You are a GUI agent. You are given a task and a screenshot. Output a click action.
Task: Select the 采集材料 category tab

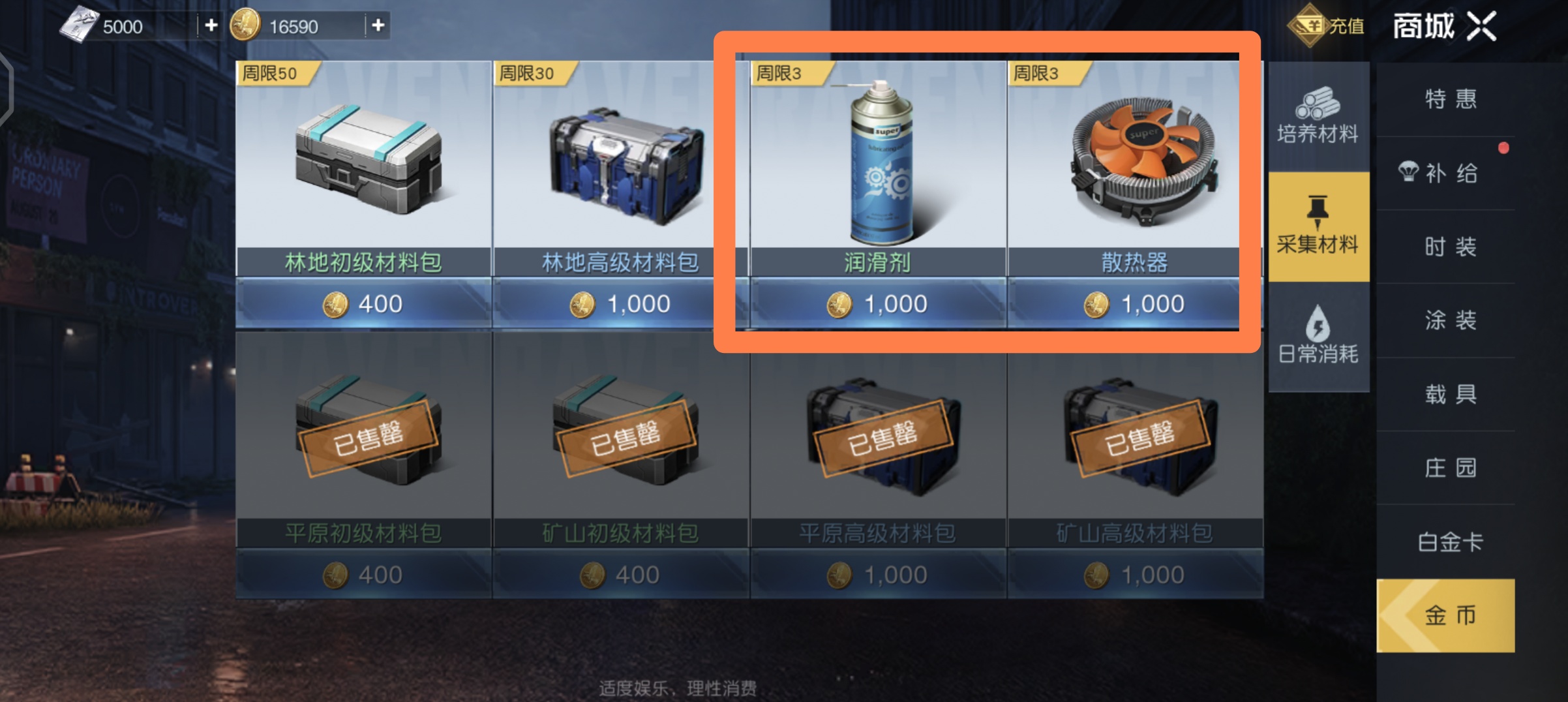[1318, 226]
